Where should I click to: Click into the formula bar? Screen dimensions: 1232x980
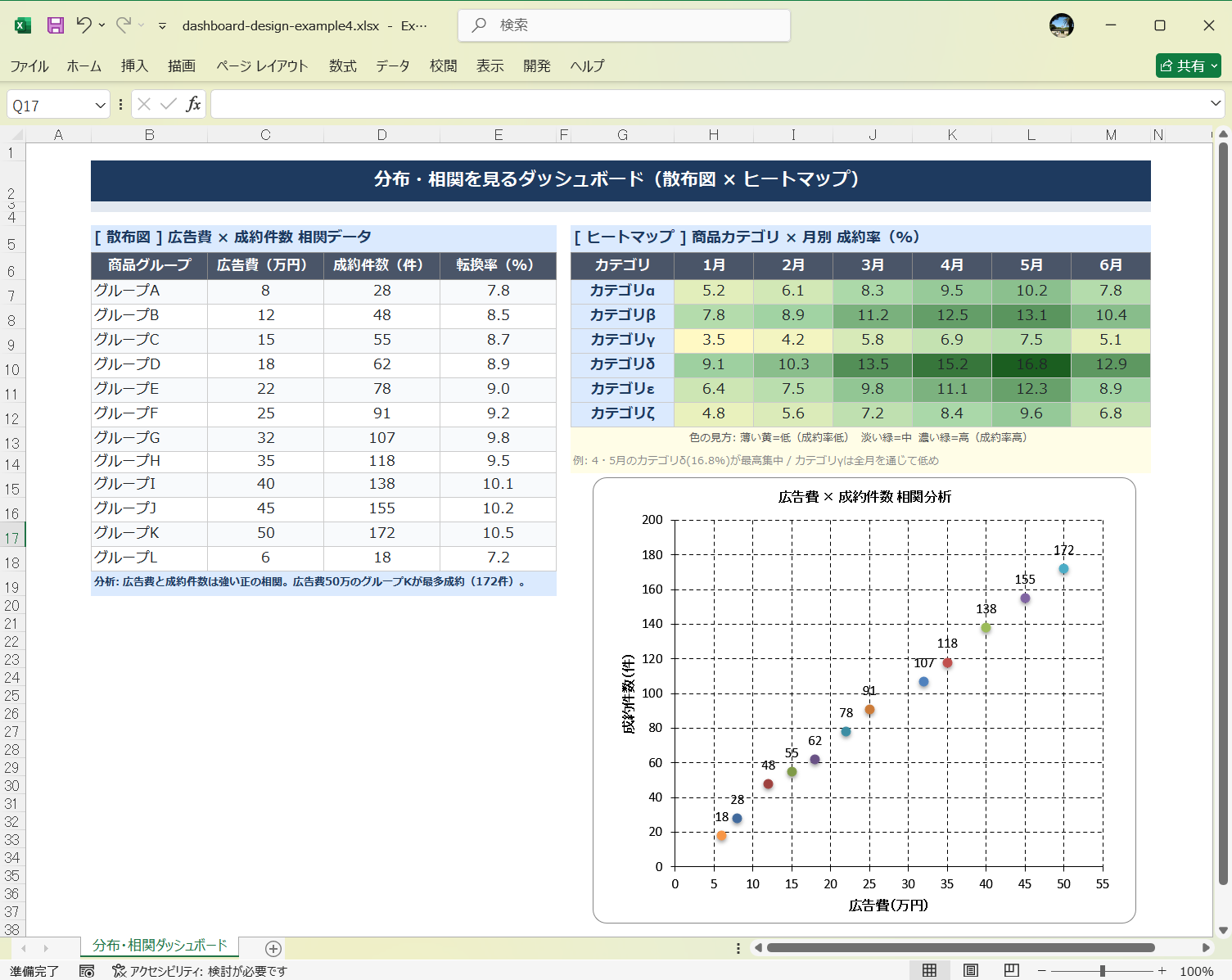click(708, 104)
